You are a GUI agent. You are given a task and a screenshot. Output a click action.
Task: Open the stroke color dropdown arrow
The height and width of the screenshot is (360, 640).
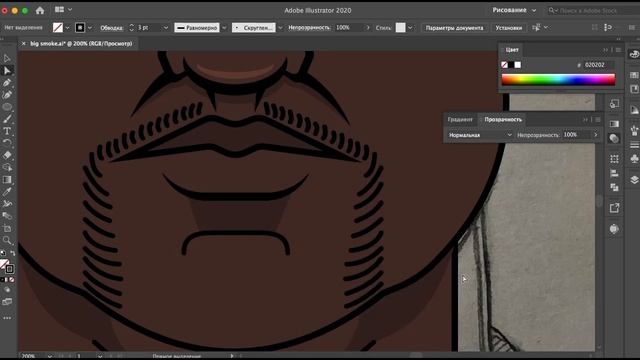90,28
